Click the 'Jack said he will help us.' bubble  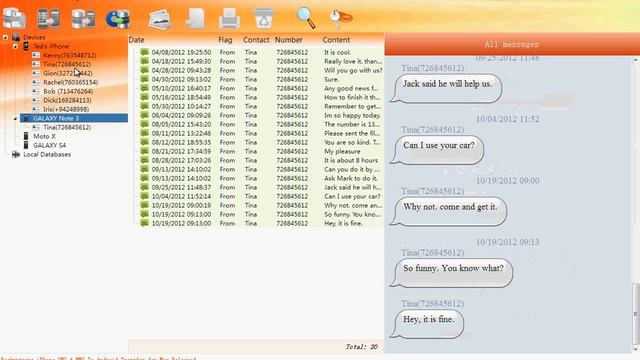click(446, 88)
